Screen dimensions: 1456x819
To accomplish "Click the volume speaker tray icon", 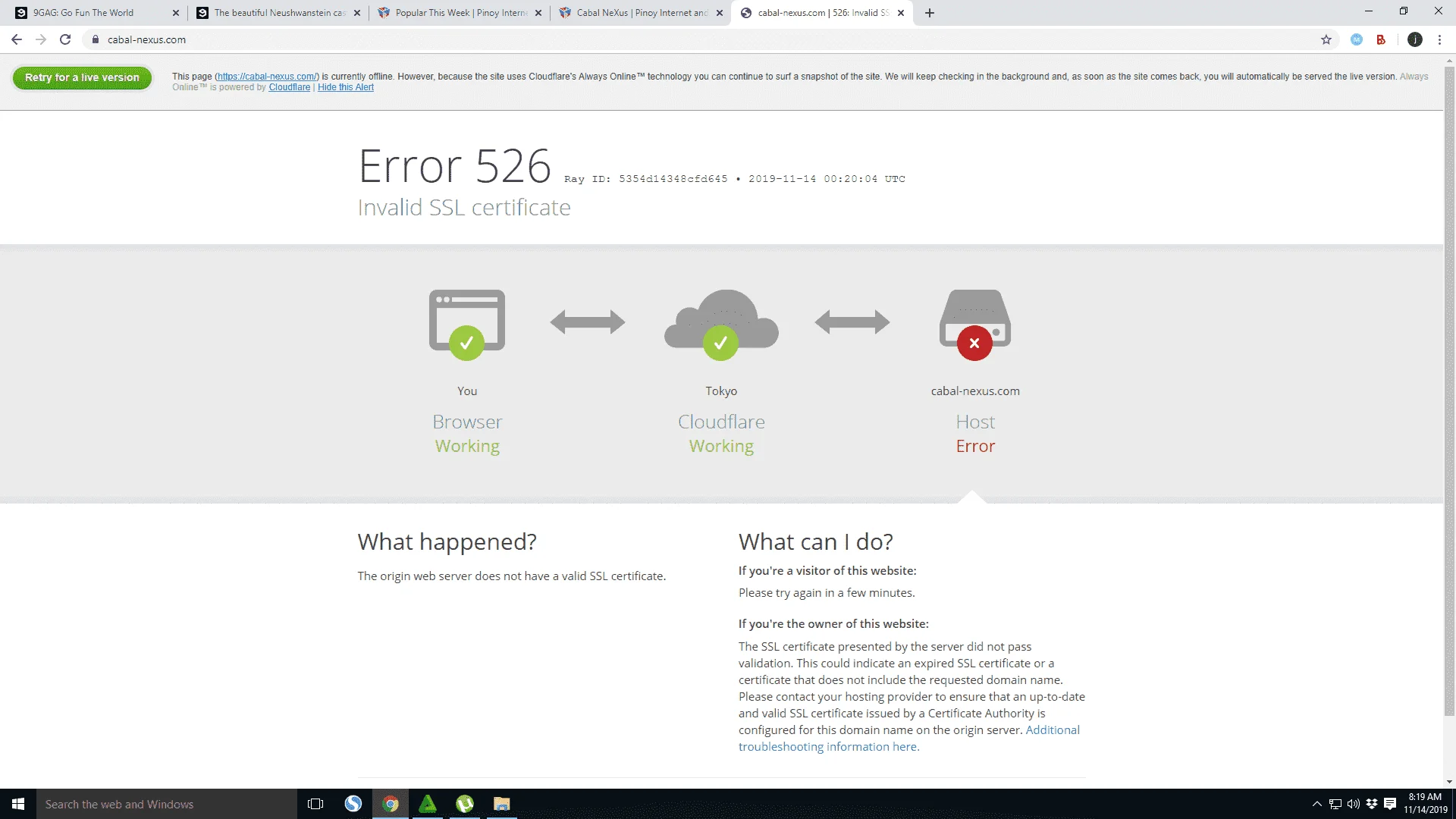I will [x=1354, y=804].
